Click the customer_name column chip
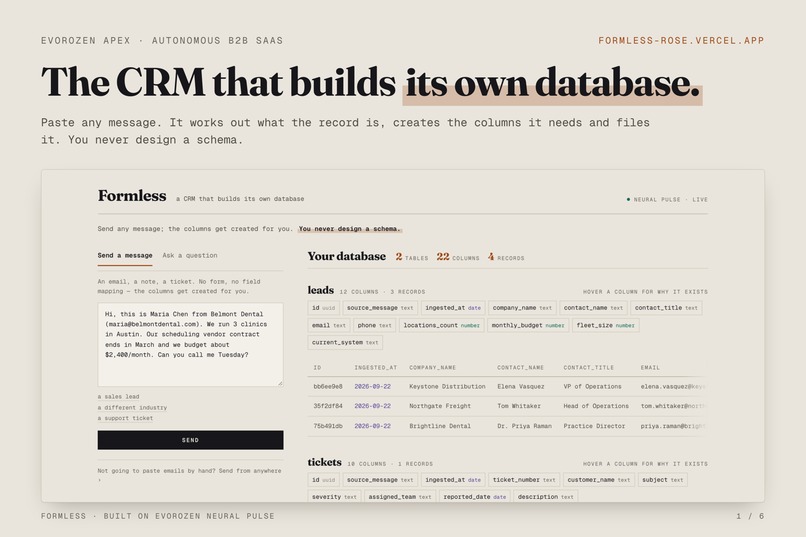Image resolution: width=806 pixels, height=537 pixels. [598, 480]
